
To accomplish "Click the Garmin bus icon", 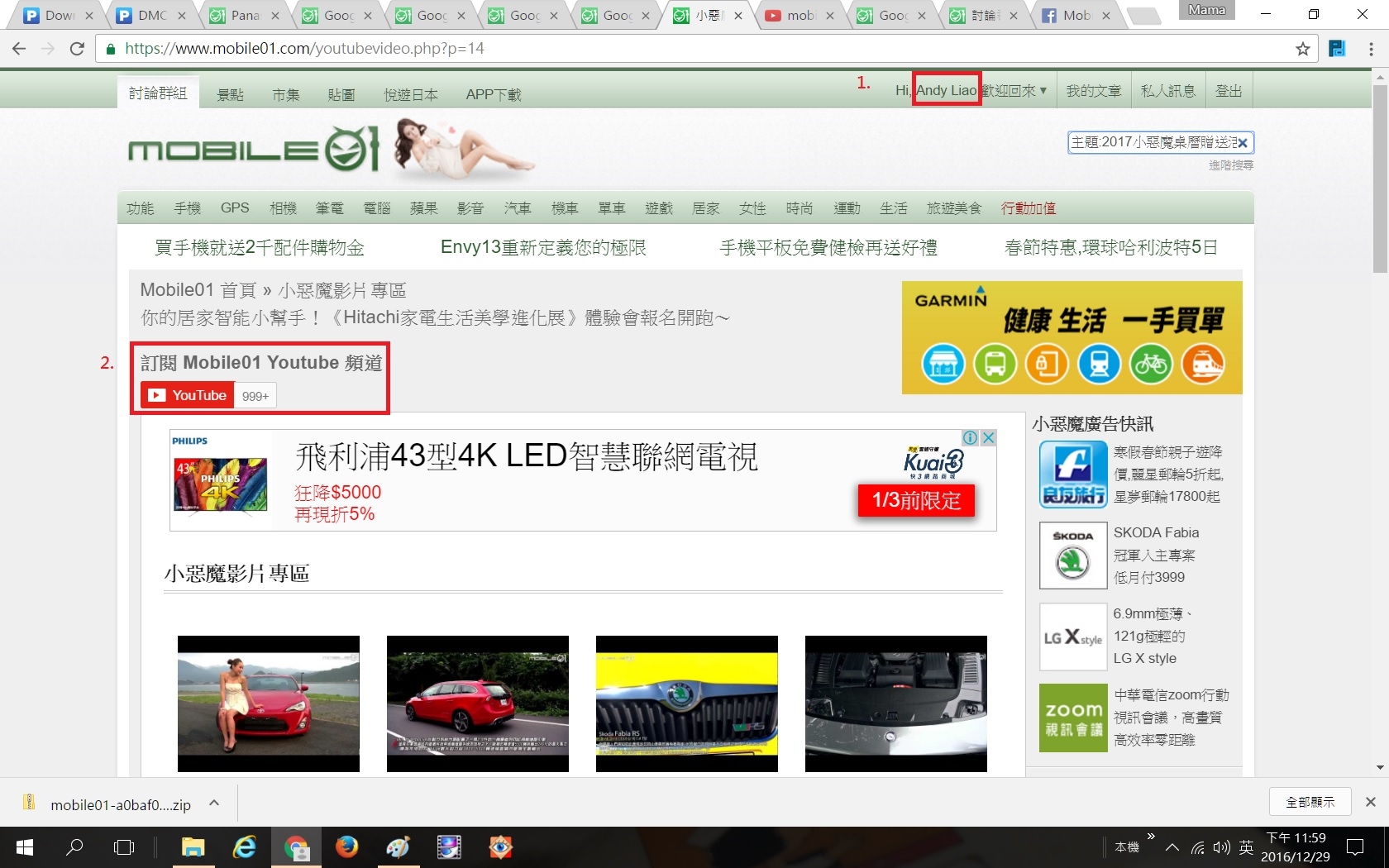I will point(995,364).
